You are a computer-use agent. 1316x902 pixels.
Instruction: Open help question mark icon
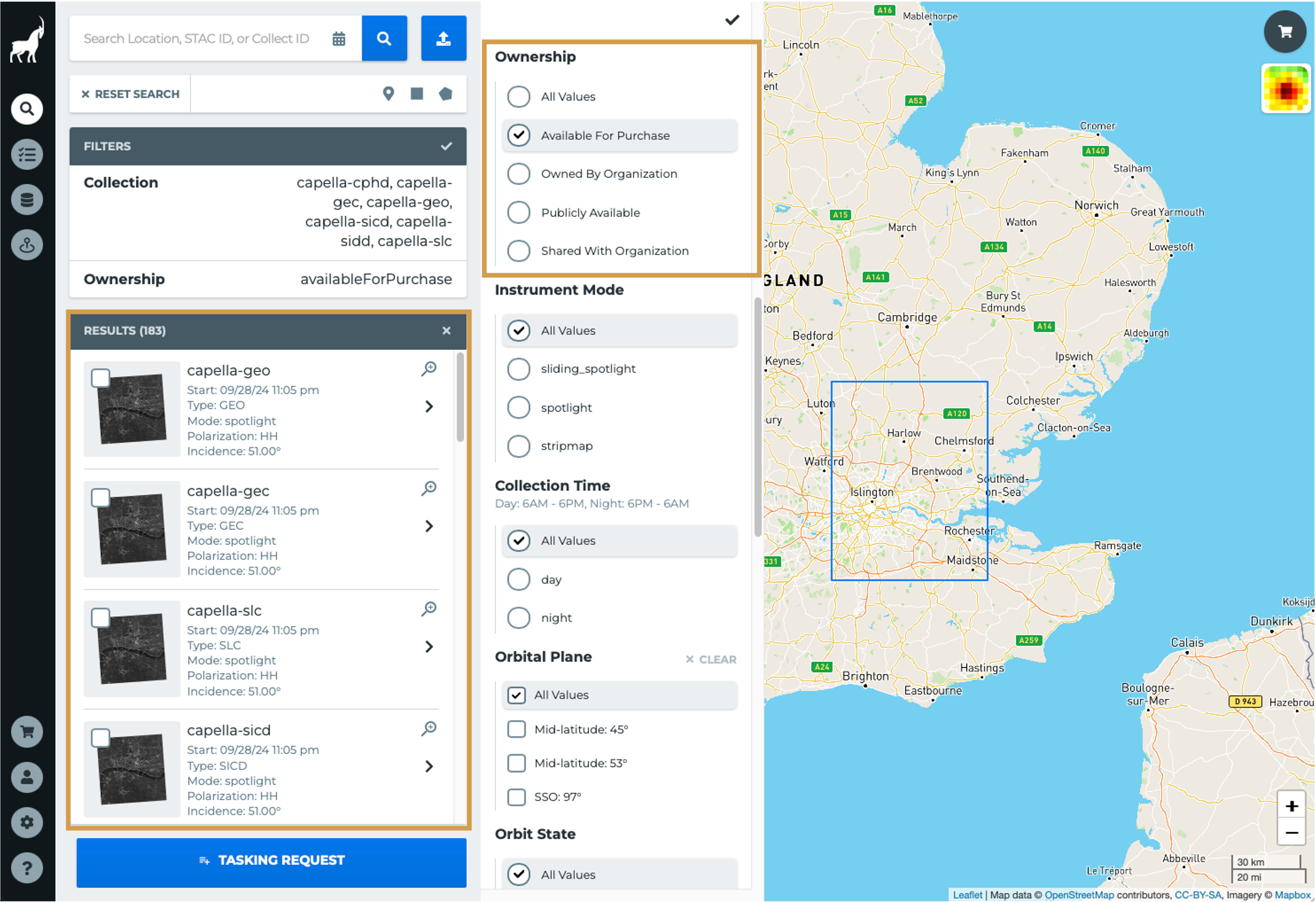[27, 868]
